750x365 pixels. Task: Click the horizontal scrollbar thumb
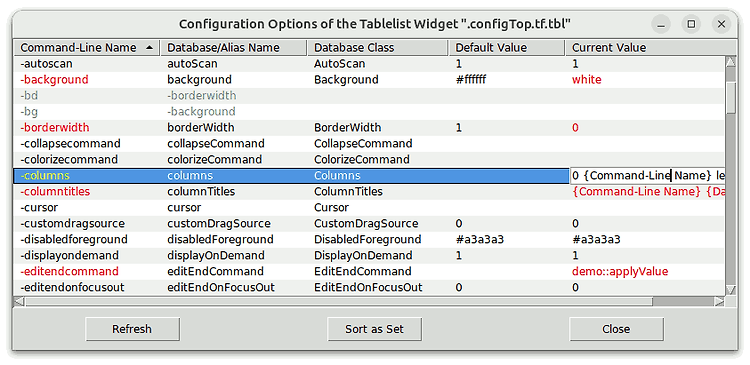click(340, 301)
